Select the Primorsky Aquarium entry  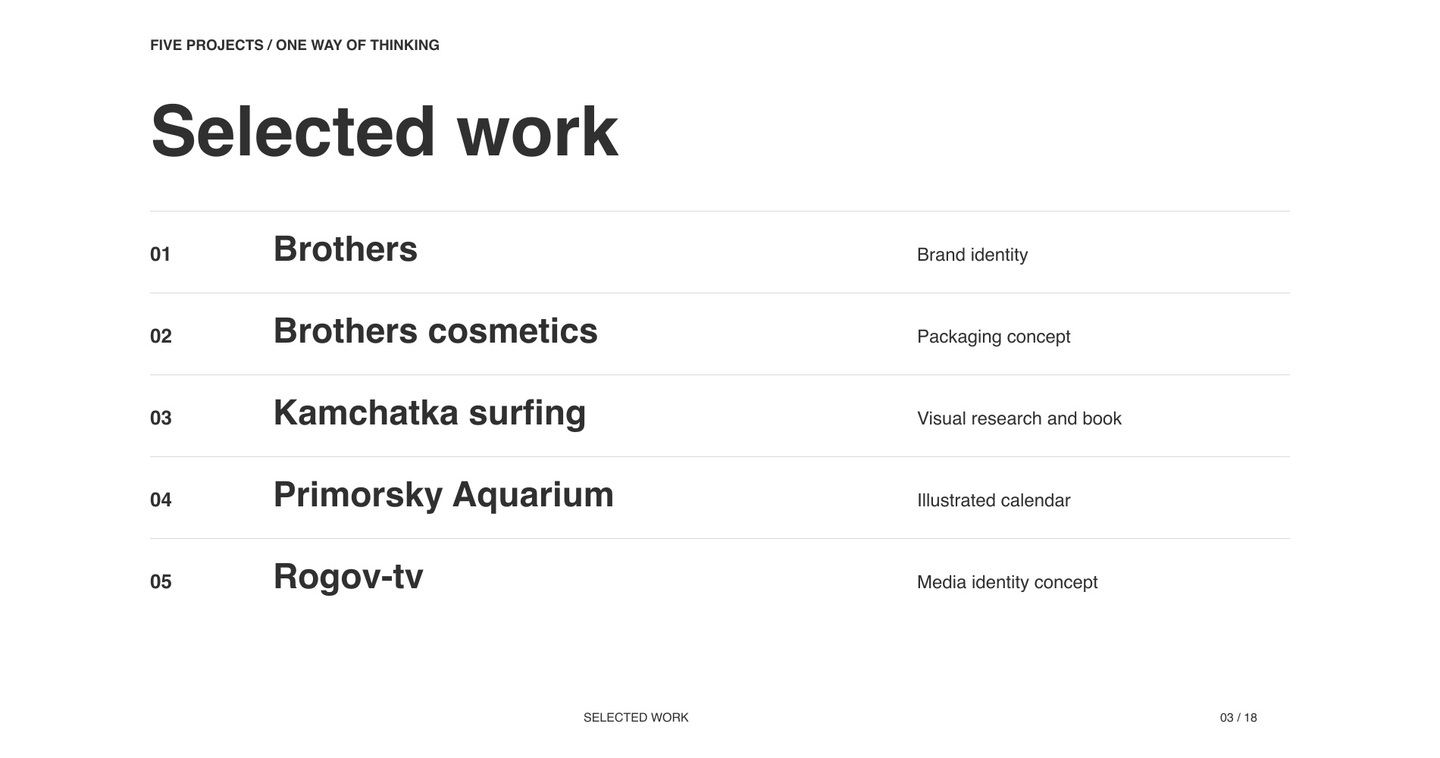point(443,495)
